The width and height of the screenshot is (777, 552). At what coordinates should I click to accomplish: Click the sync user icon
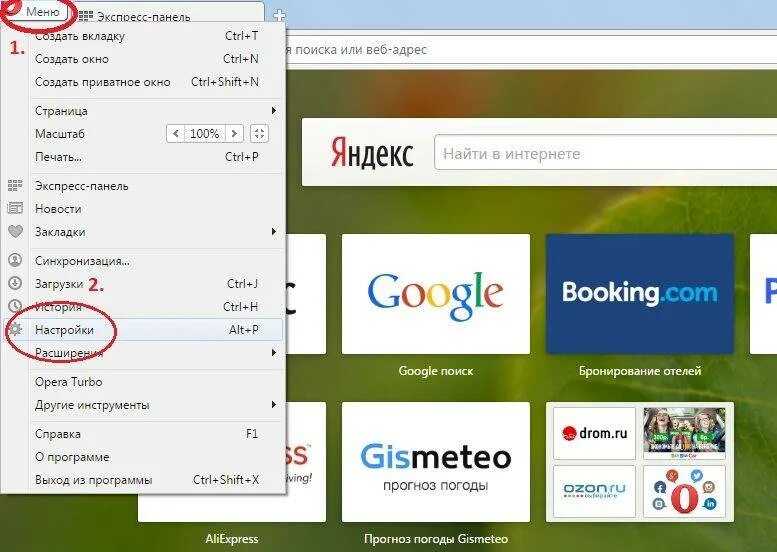[x=15, y=260]
